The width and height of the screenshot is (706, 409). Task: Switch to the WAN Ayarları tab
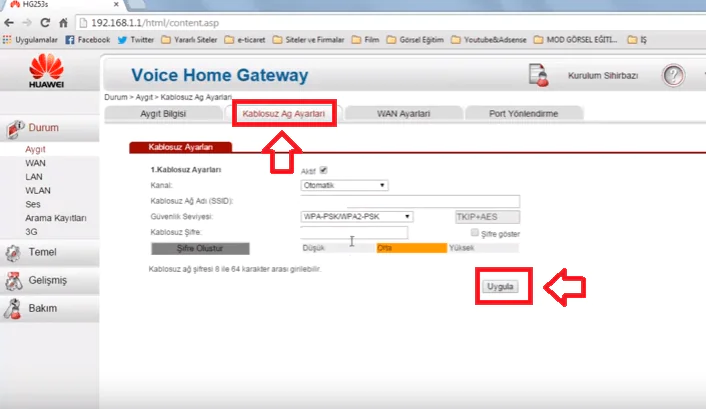pyautogui.click(x=403, y=114)
